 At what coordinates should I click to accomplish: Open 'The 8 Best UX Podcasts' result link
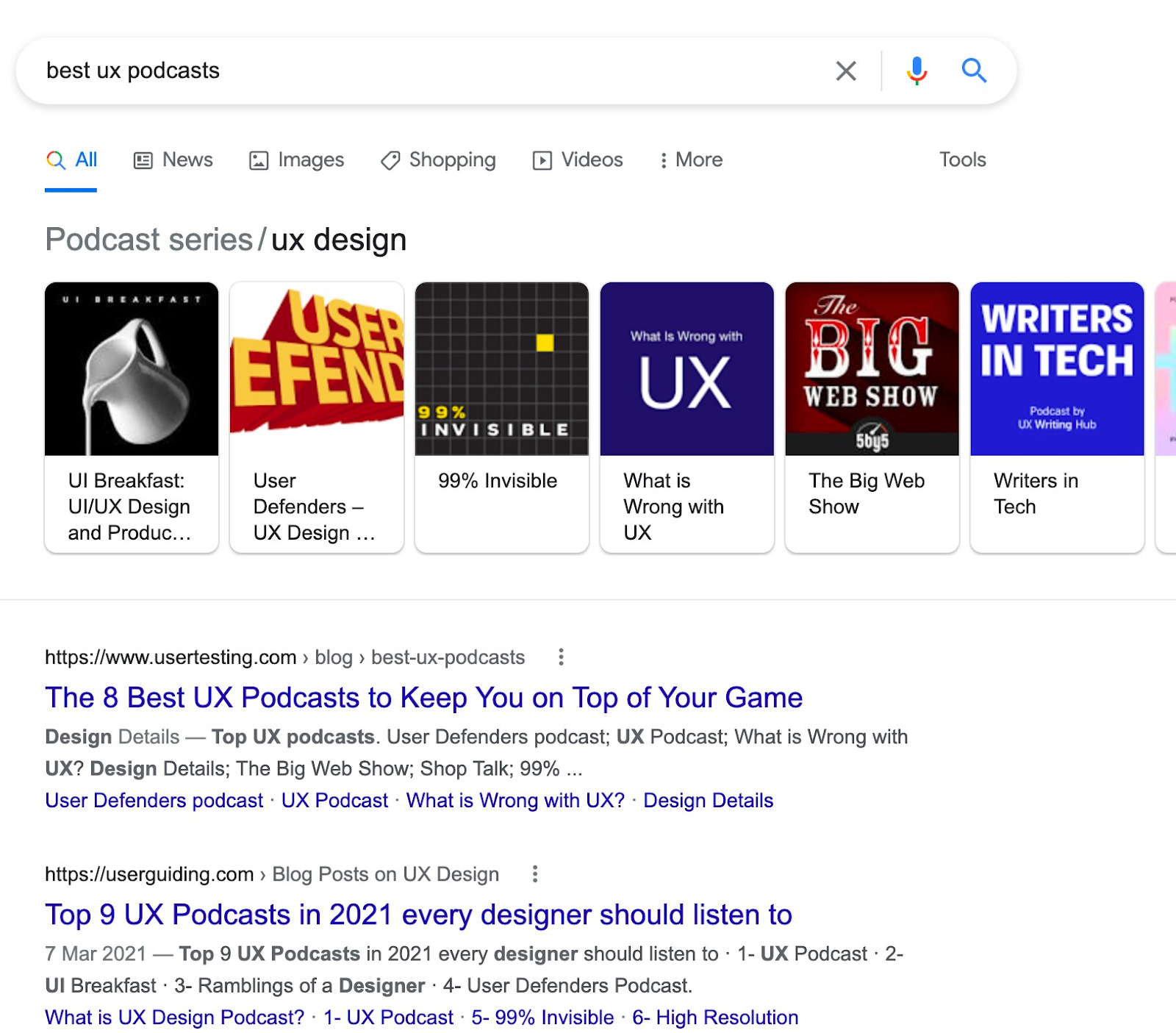pyautogui.click(x=423, y=698)
